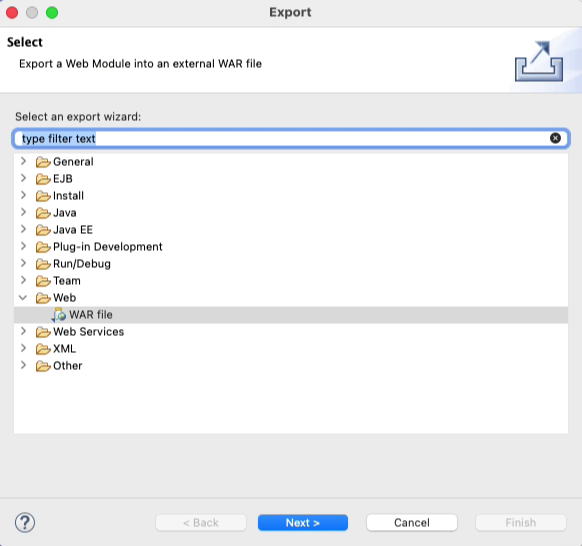
Task: Expand the Other category
Action: coord(23,365)
